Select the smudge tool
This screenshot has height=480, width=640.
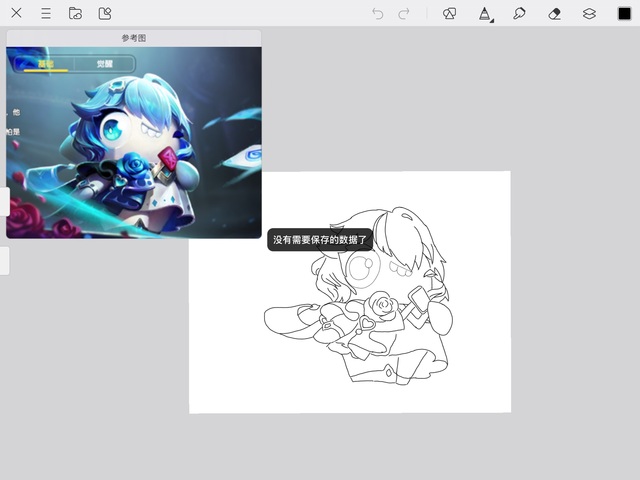click(x=519, y=13)
